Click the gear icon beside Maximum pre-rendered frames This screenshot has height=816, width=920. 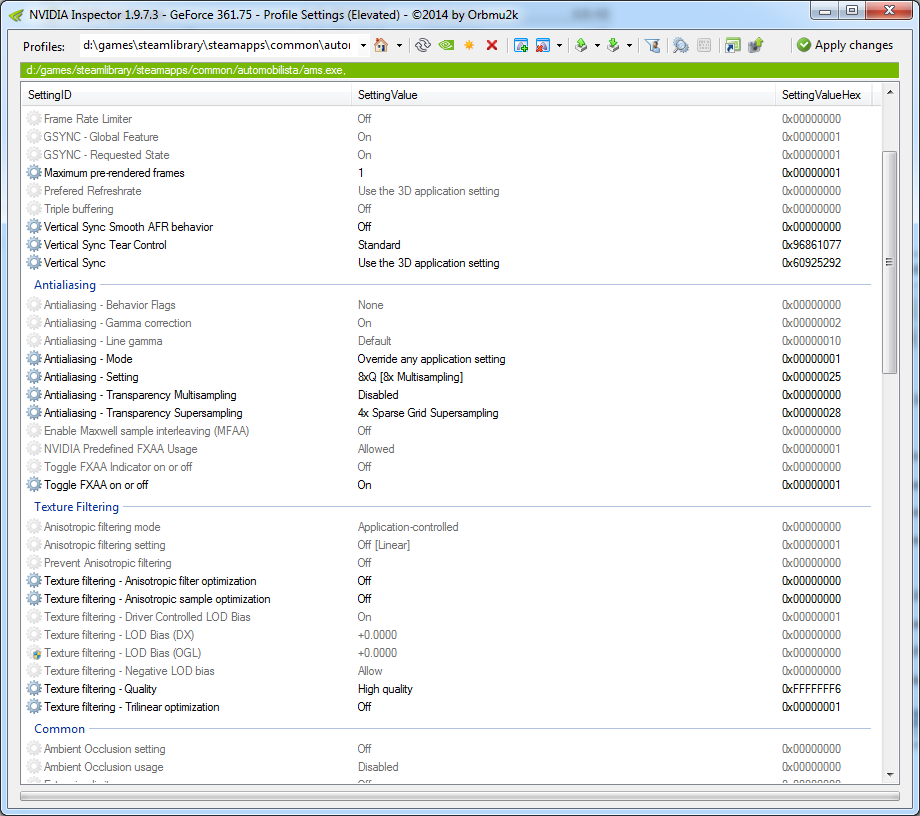(x=34, y=172)
